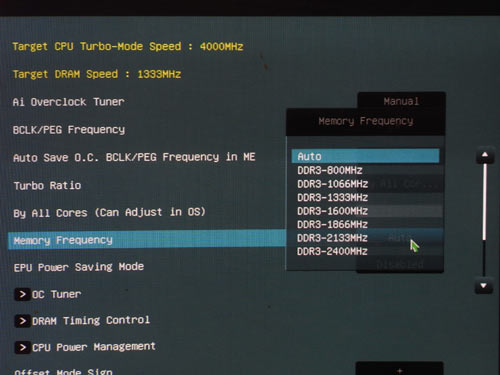Click the scroll up arrow button

pos(485,155)
